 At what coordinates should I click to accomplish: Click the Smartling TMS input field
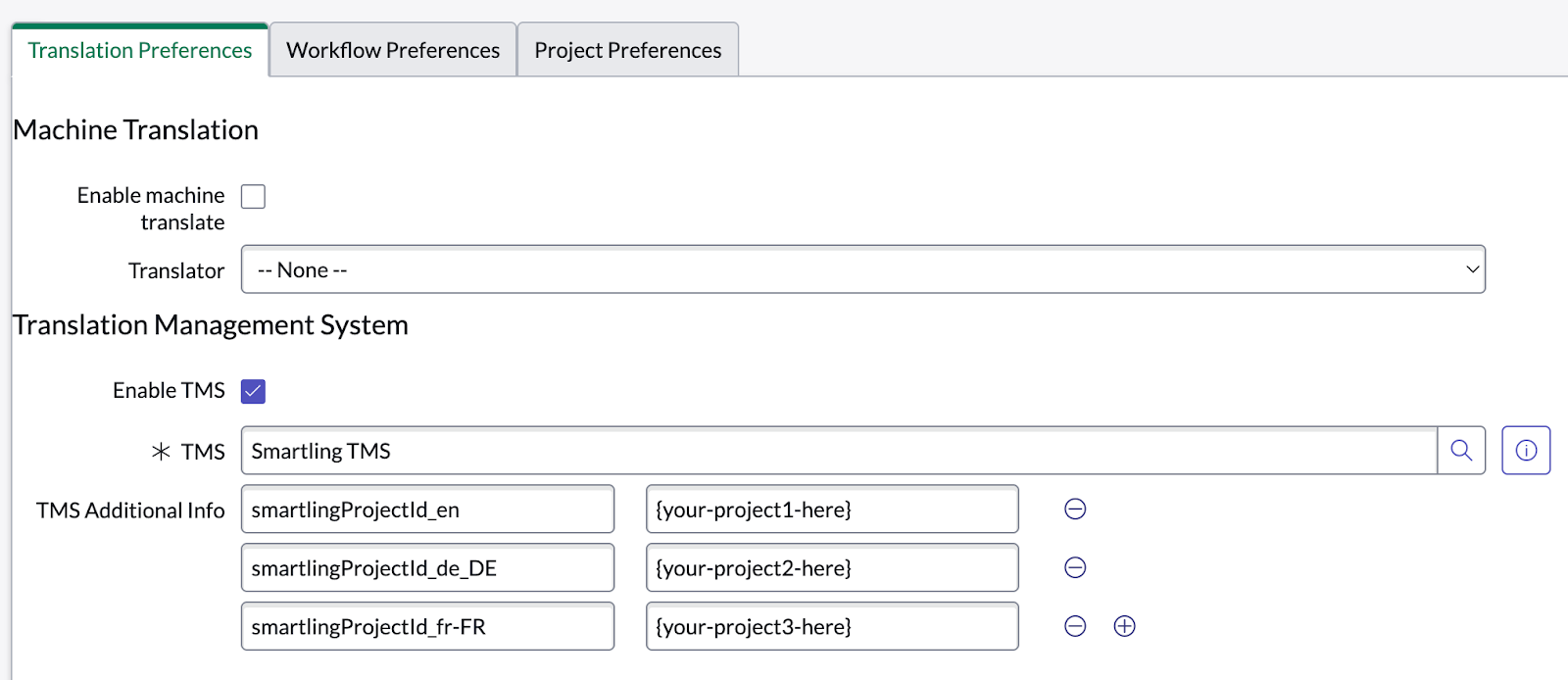point(838,451)
